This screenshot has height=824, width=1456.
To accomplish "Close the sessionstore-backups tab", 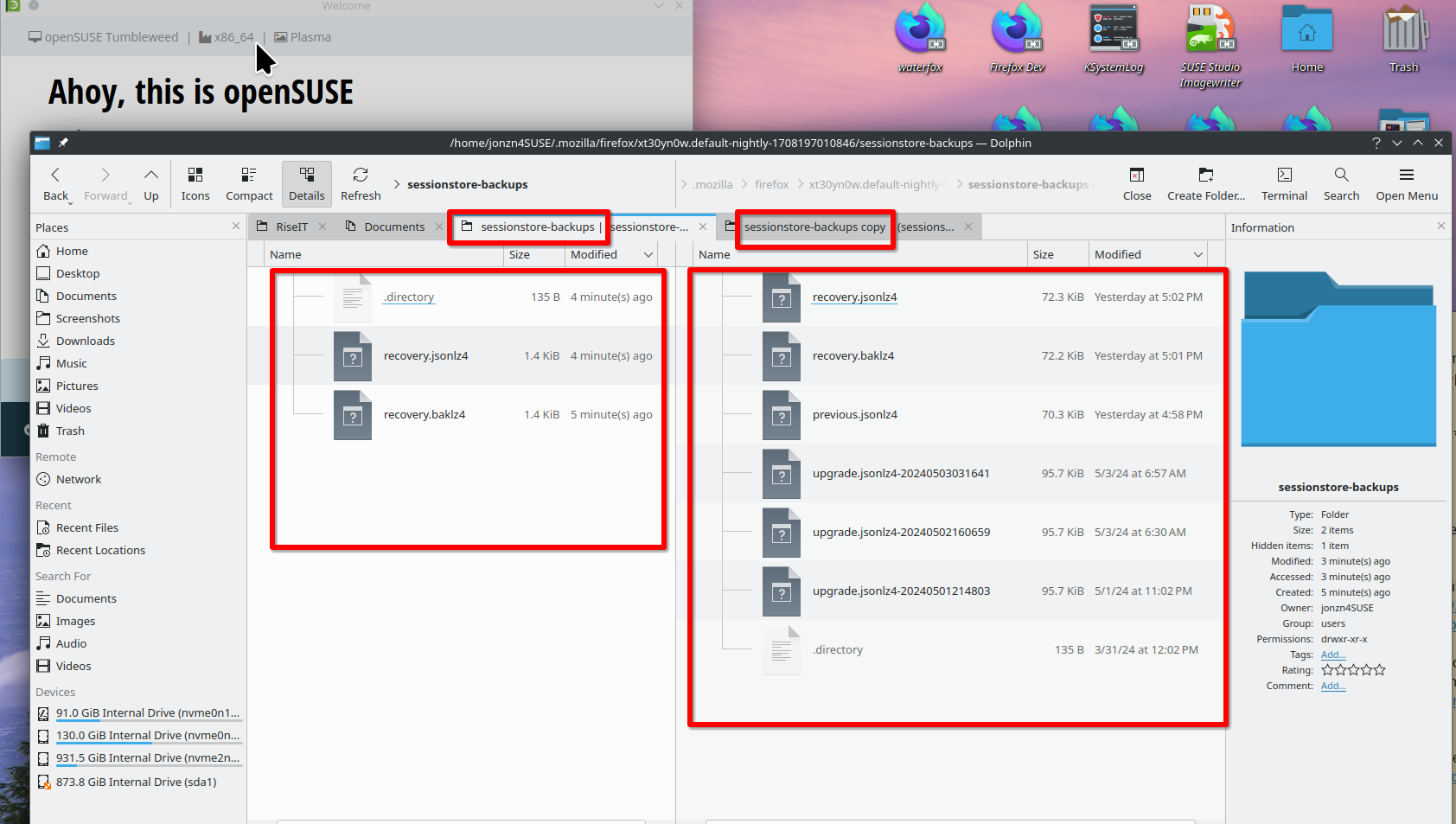I will [x=703, y=227].
